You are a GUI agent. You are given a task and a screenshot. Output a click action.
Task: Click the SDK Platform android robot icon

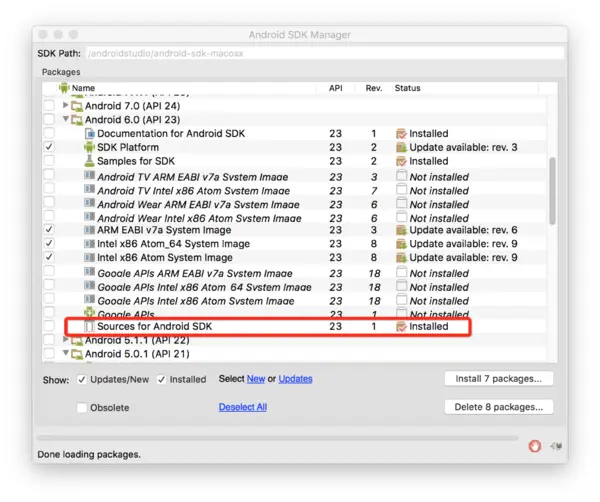(x=89, y=147)
